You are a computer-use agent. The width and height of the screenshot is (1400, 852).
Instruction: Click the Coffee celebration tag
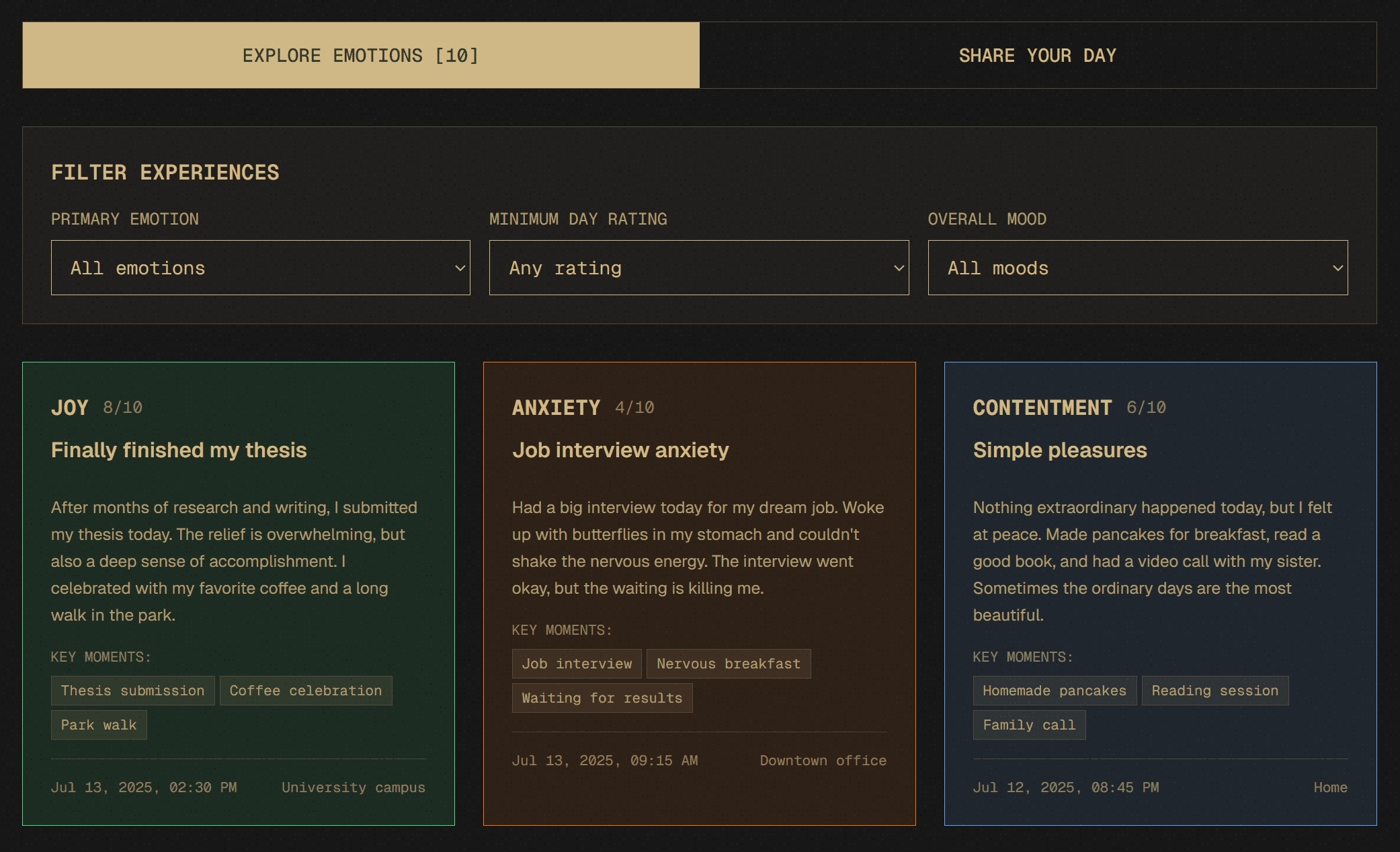click(306, 691)
